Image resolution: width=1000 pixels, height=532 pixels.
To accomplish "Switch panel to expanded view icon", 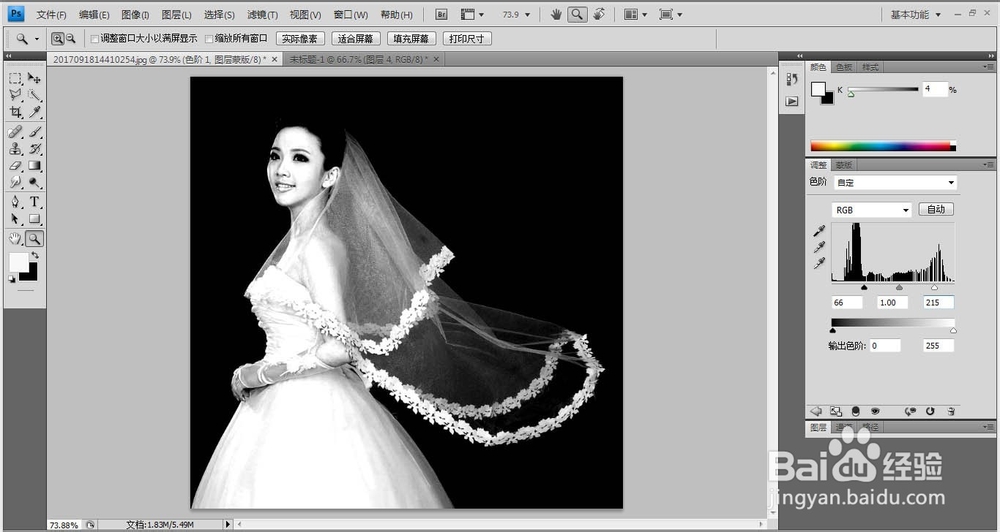I will point(835,411).
